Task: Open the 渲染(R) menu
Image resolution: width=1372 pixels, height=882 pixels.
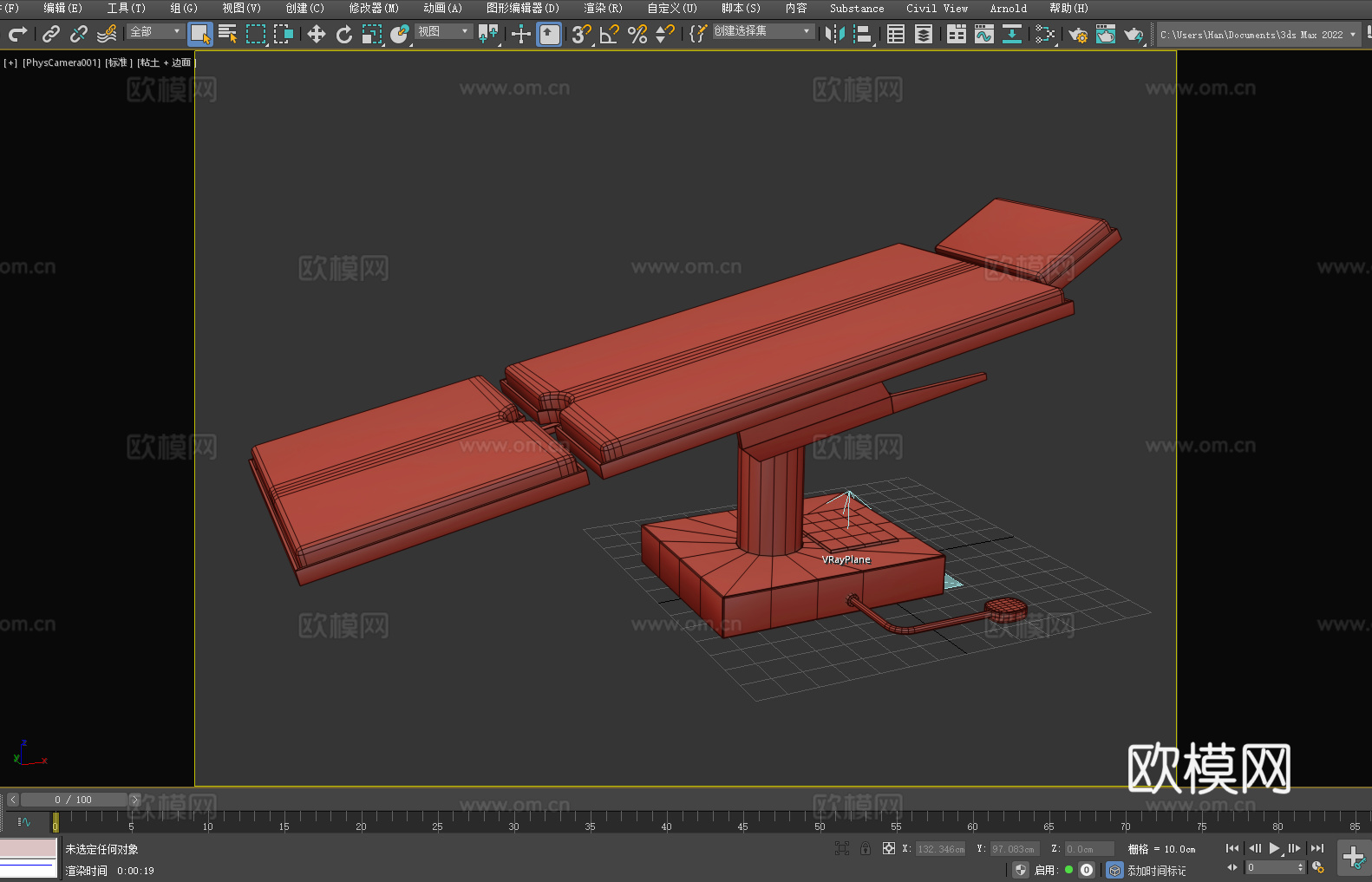Action: 603,8
